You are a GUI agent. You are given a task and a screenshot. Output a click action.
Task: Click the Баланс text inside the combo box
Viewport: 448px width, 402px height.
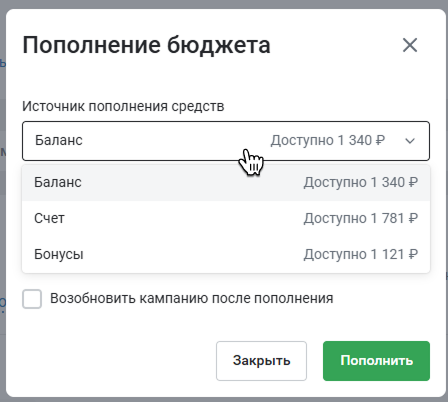pos(59,140)
